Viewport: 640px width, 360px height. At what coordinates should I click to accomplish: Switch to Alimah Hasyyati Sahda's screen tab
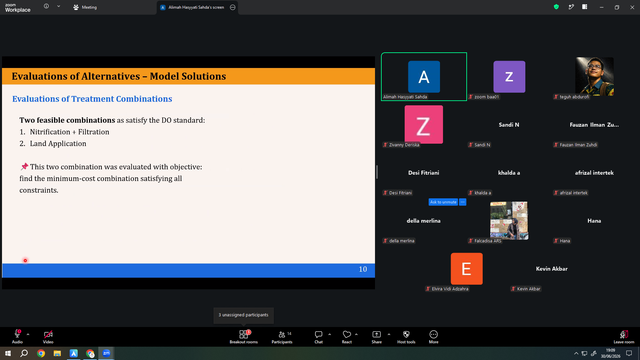197,7
